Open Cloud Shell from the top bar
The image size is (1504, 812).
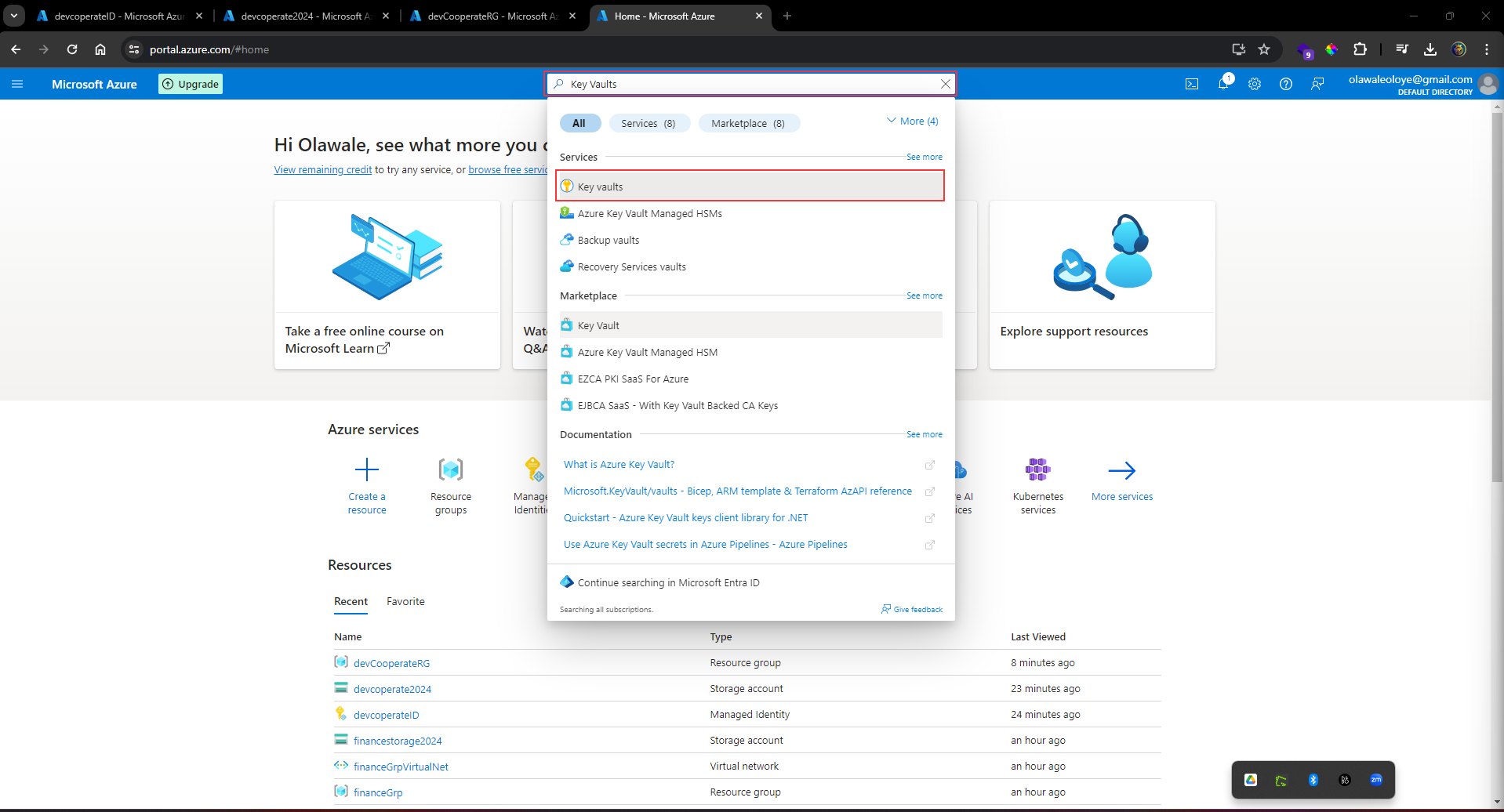click(x=1193, y=84)
